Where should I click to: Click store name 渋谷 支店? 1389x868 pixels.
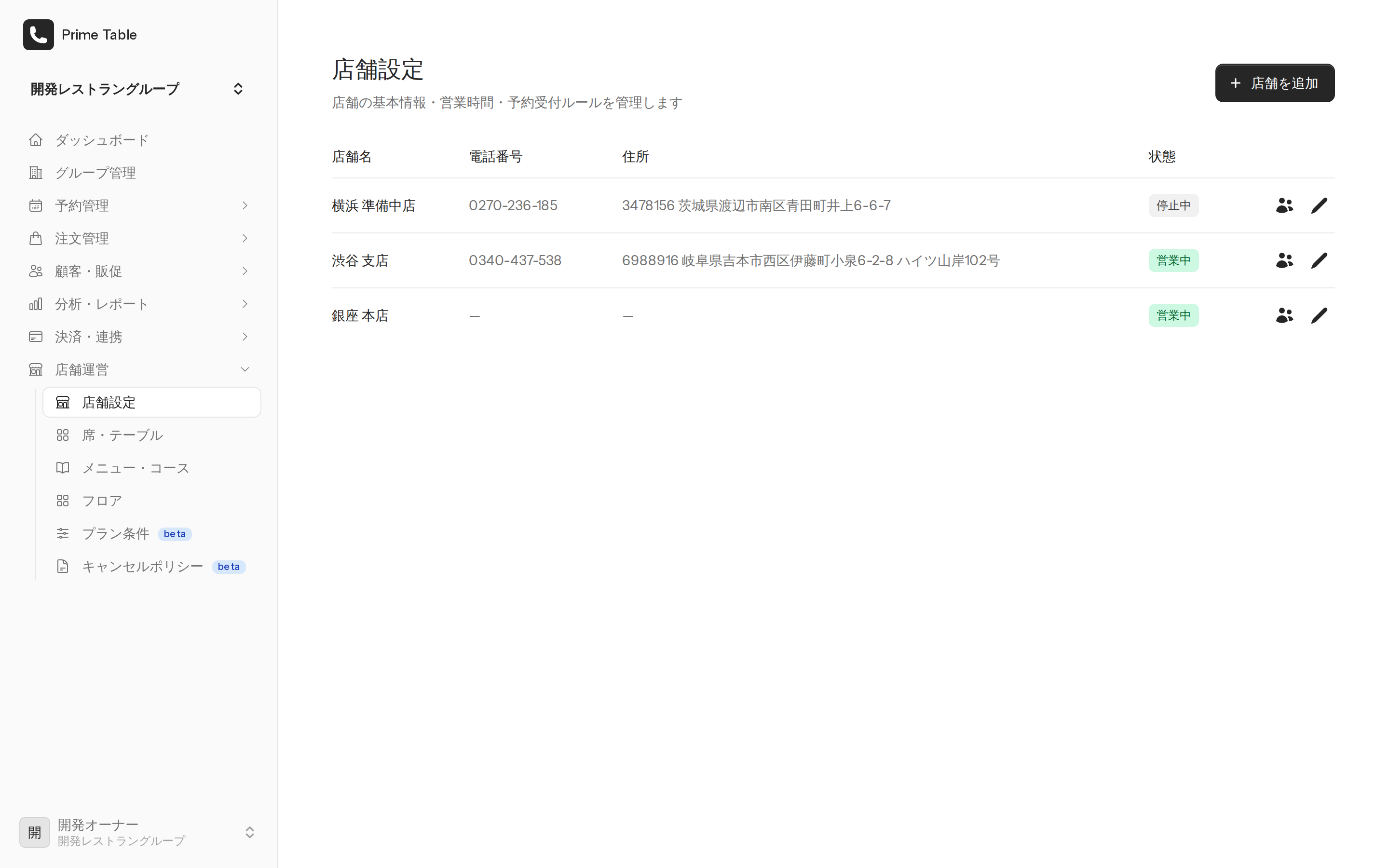click(x=360, y=260)
